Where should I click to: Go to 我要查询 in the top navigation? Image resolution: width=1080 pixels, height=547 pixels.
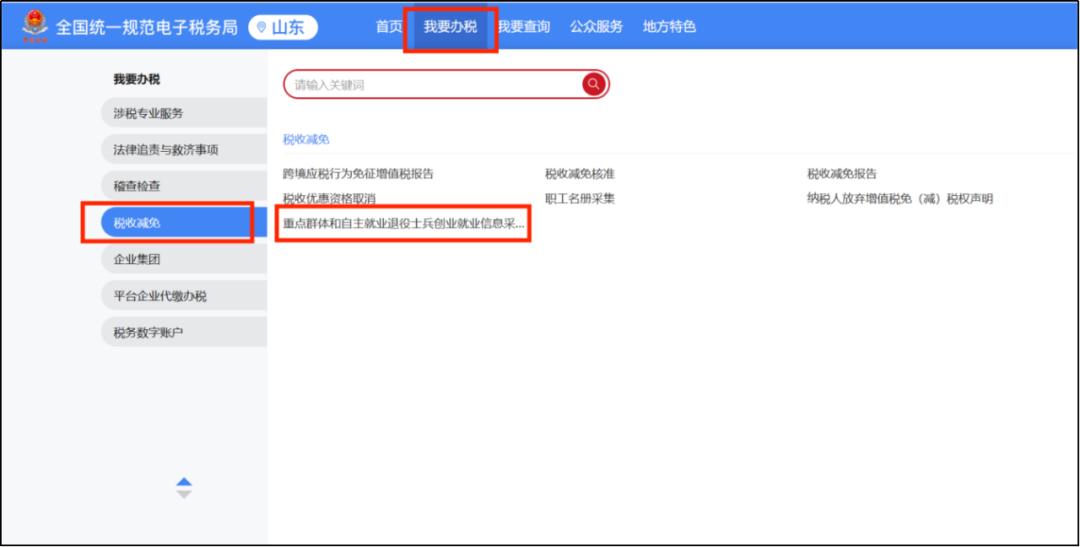pyautogui.click(x=524, y=27)
